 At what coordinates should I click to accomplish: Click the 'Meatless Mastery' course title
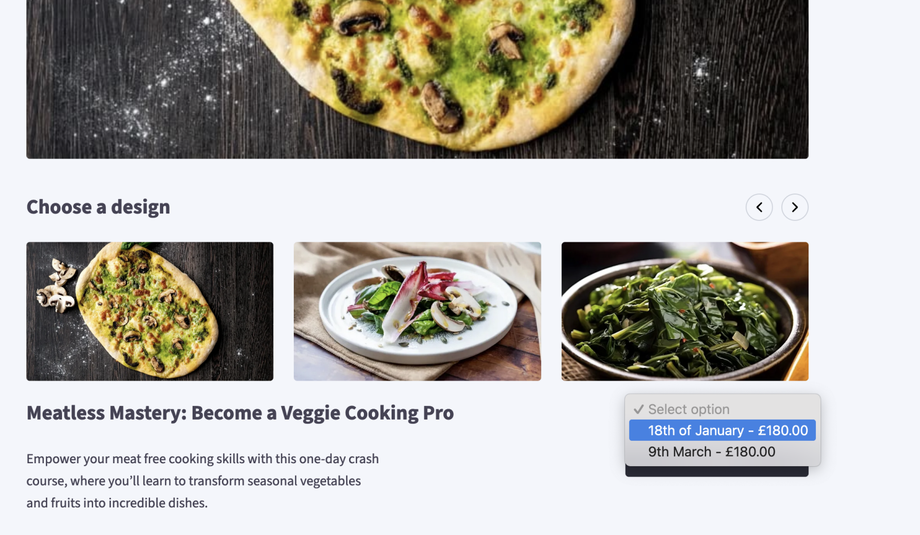[240, 413]
